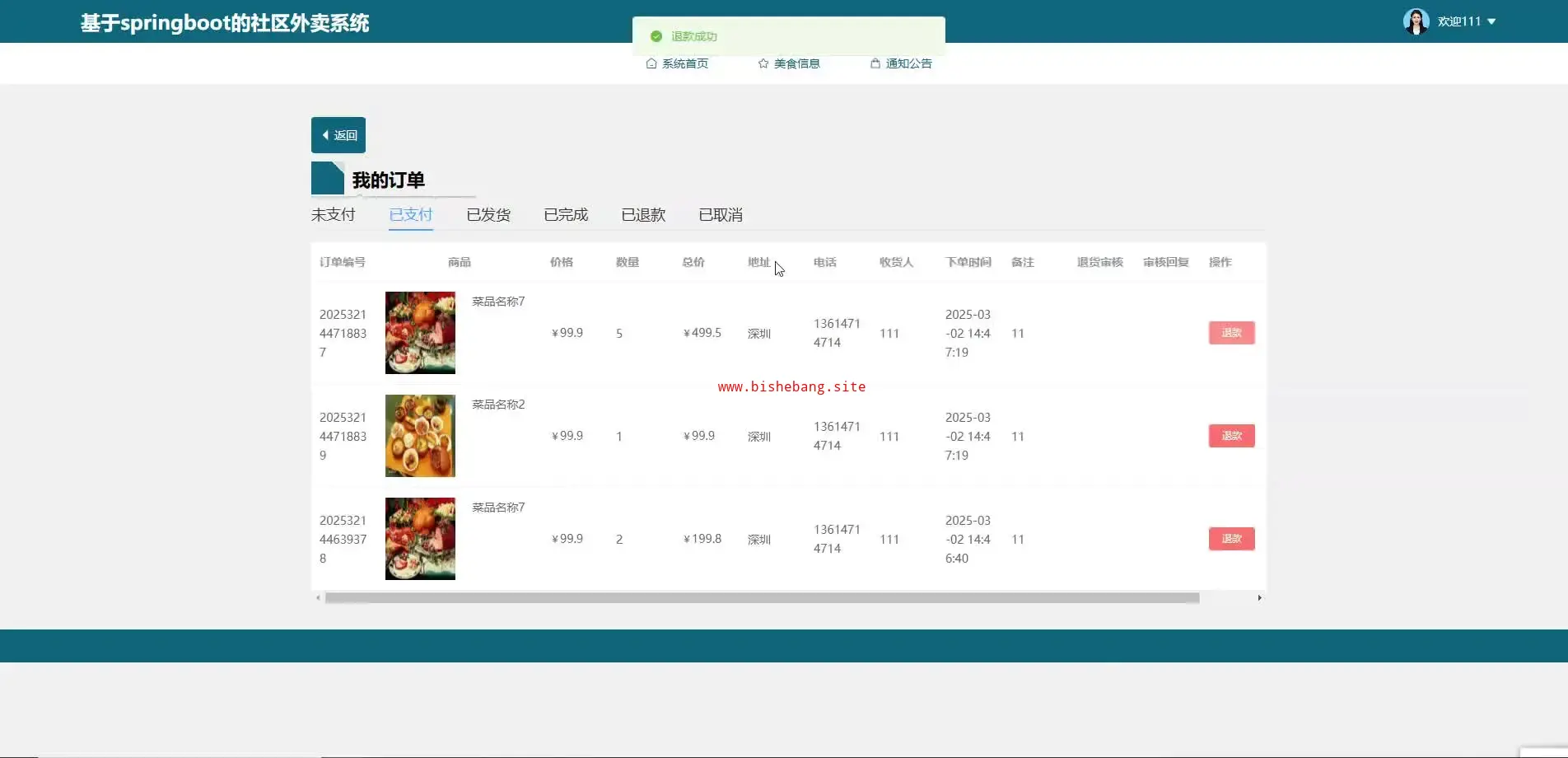Click the horizontal table scrollbar
Viewport: 1568px width, 758px height.
click(762, 598)
